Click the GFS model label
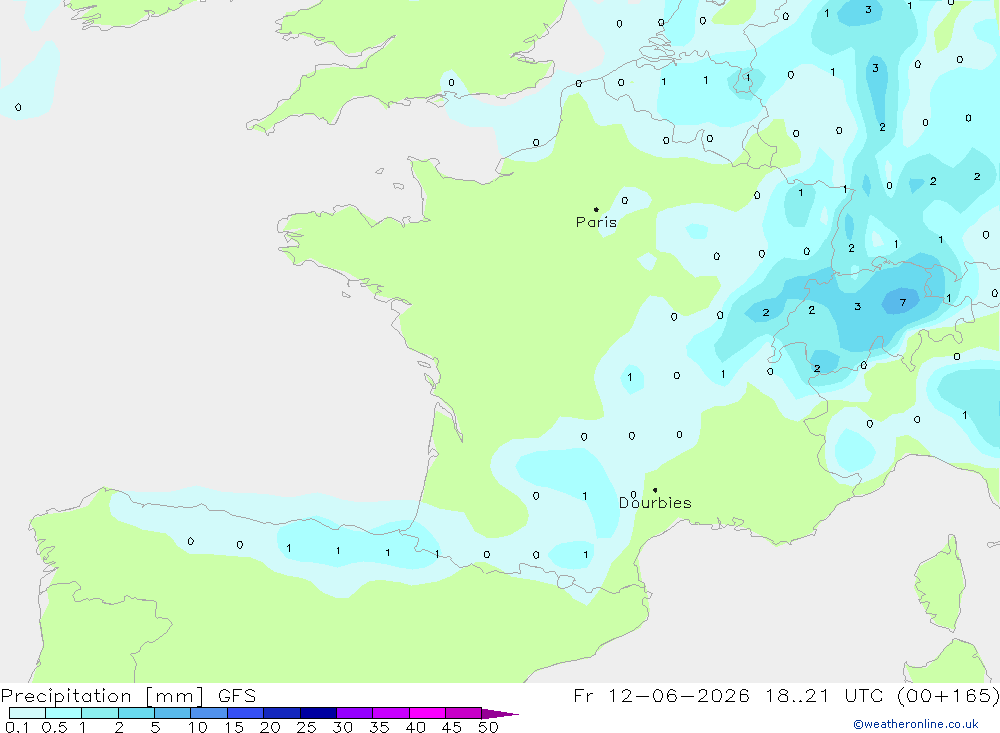This screenshot has width=1000, height=733. 237,695
